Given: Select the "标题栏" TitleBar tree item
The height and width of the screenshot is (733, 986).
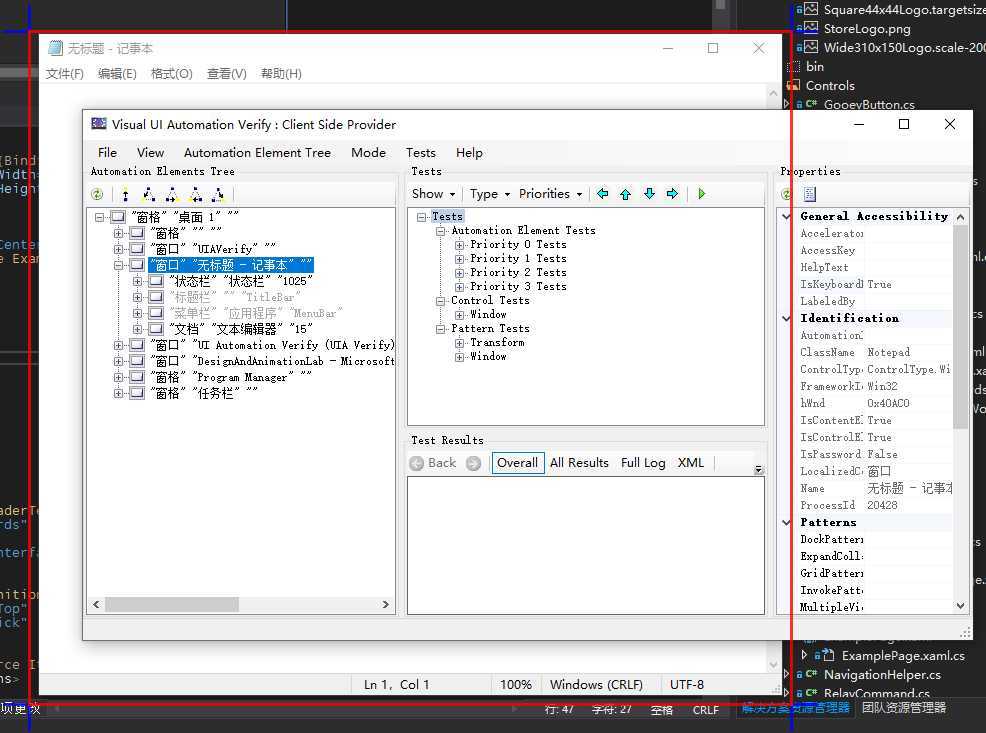Looking at the screenshot, I should (235, 297).
